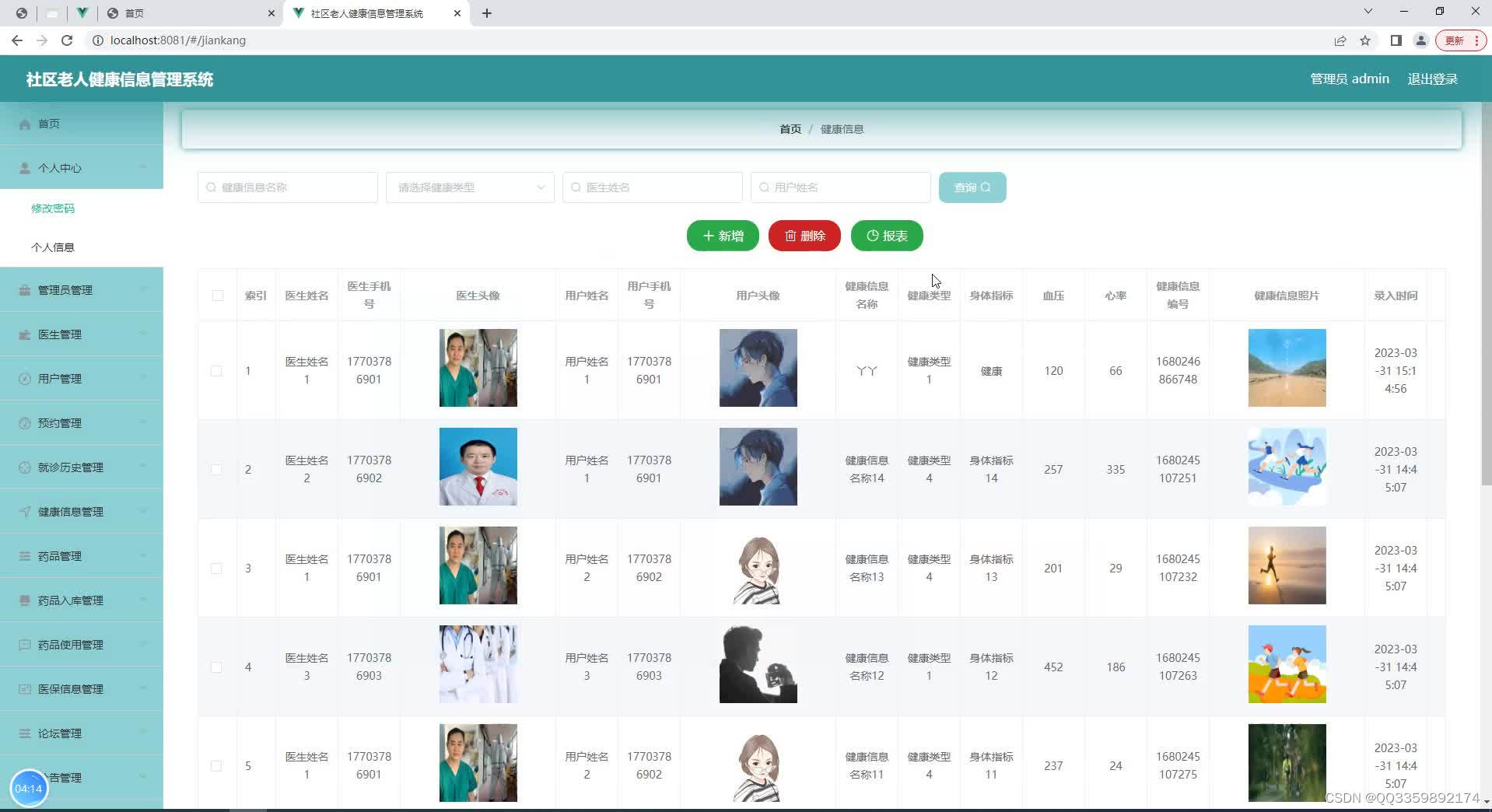
Task: Expand the 预约管理 menu arrow
Action: click(143, 423)
